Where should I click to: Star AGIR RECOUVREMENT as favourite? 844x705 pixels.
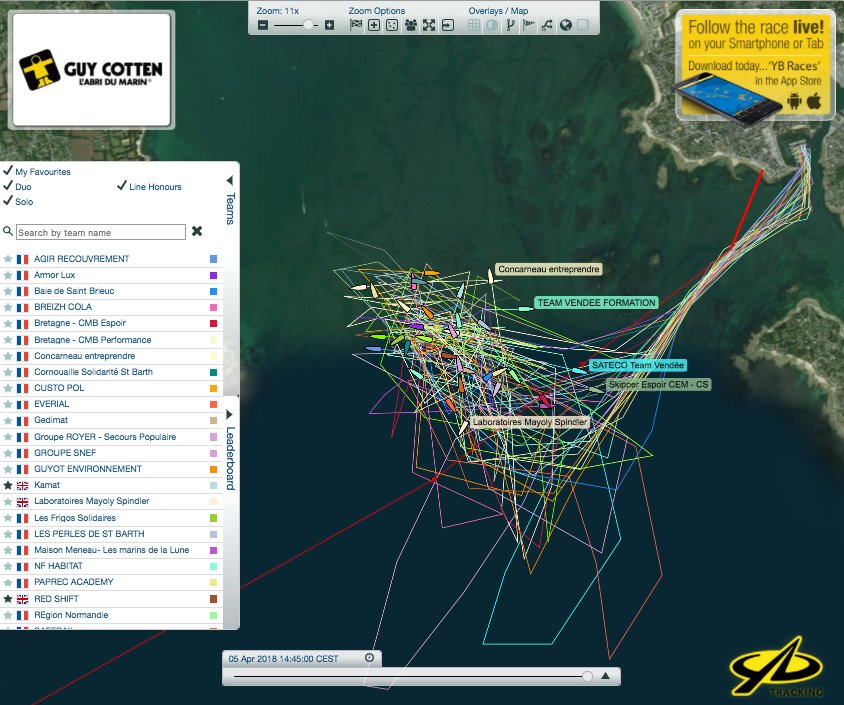pyautogui.click(x=8, y=259)
